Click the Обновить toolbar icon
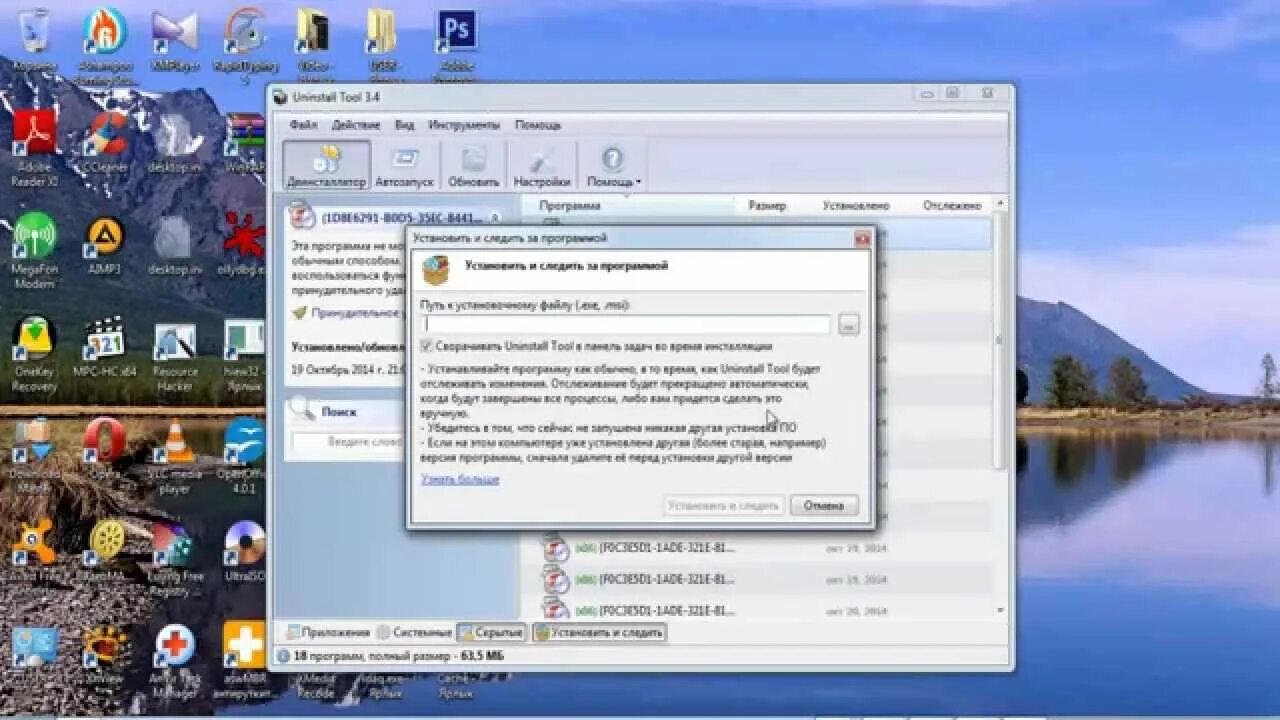The width and height of the screenshot is (1280, 720). coord(473,165)
